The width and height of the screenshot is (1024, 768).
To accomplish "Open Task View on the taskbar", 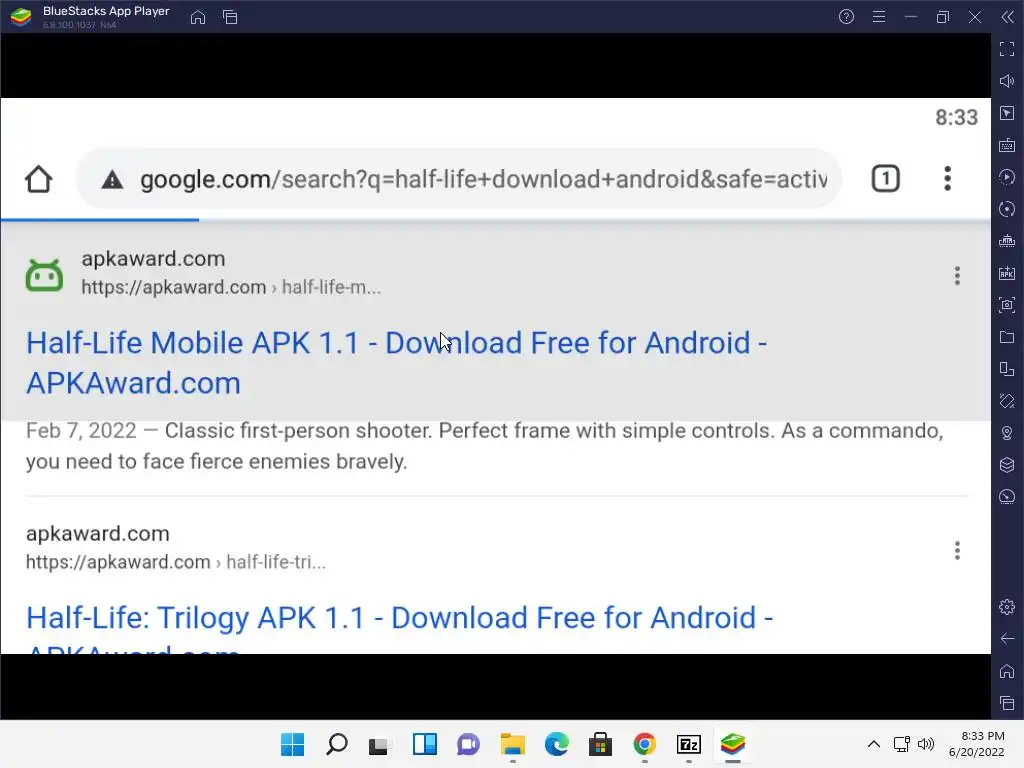I will [x=380, y=744].
